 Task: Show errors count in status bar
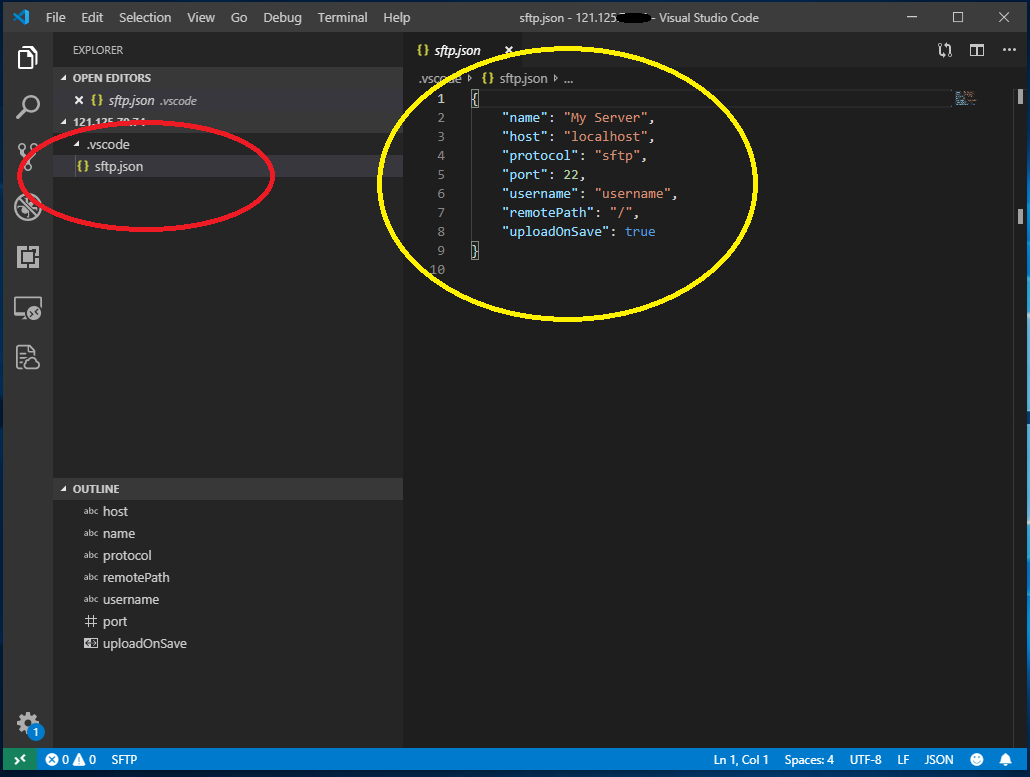57,759
